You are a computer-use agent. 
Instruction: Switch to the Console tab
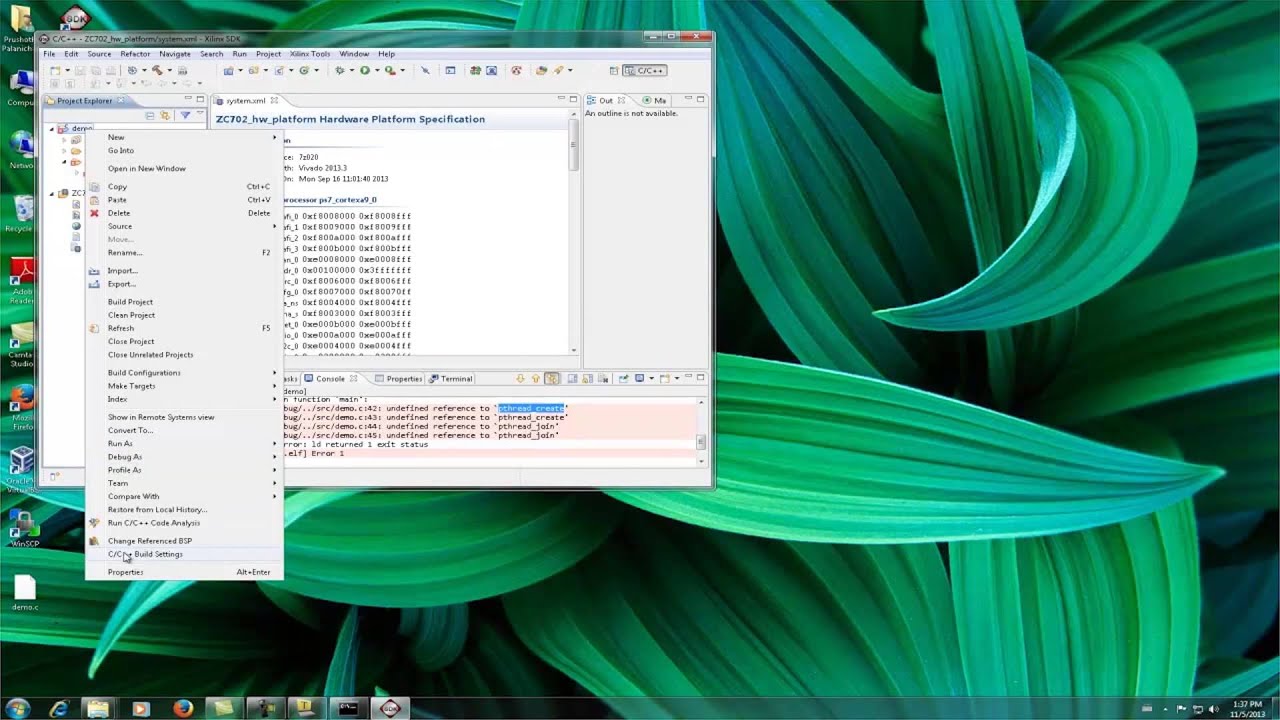pyautogui.click(x=330, y=379)
